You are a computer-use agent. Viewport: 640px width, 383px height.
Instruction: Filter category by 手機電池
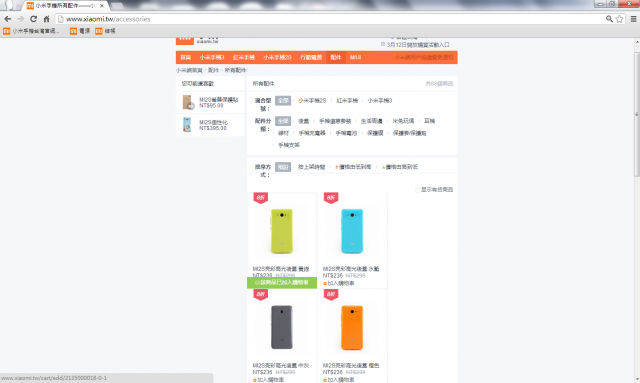pos(347,133)
